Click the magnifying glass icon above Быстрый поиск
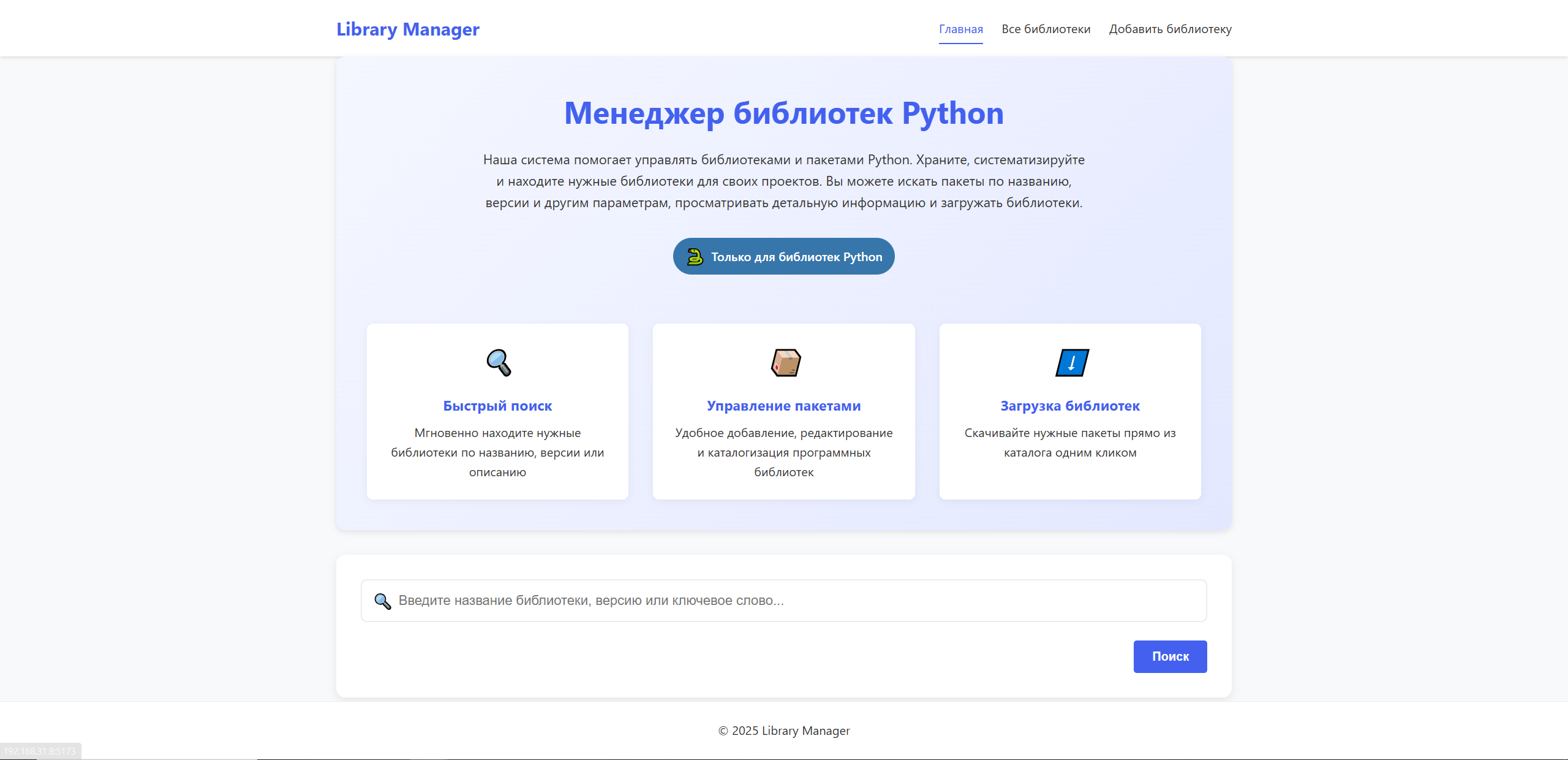Viewport: 1568px width, 760px height. [498, 363]
